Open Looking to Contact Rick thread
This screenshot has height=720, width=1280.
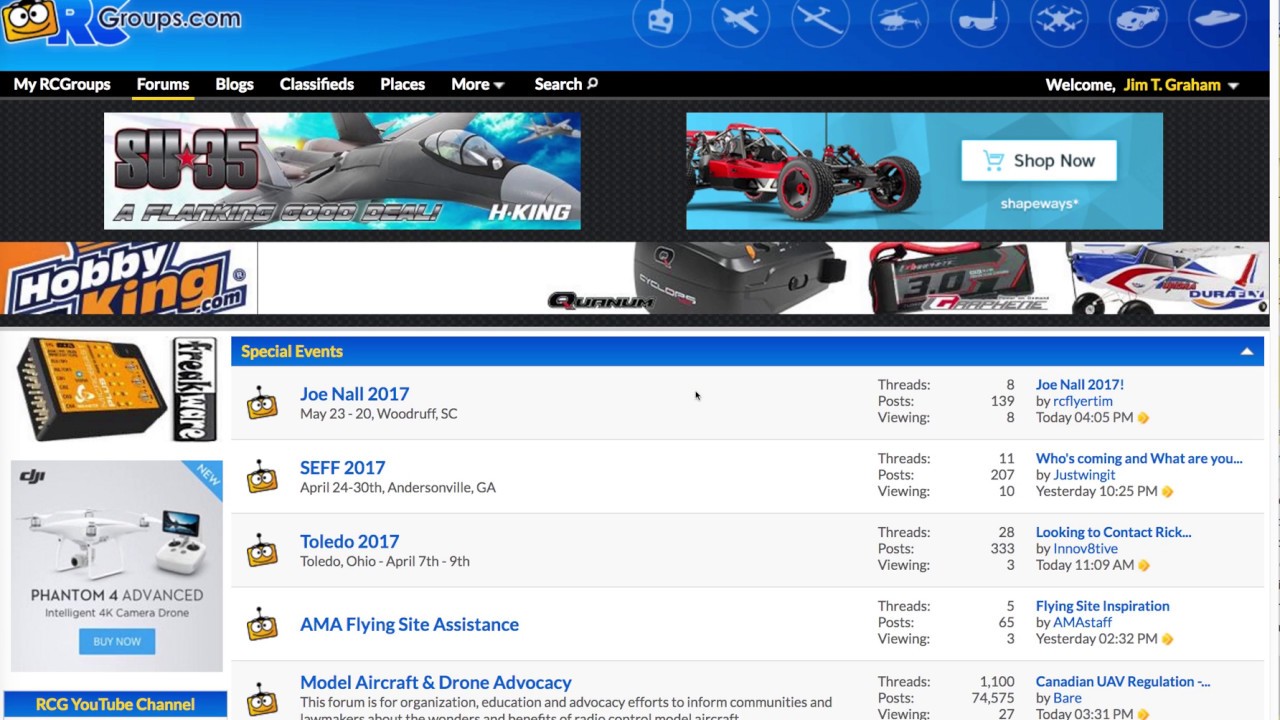(x=1113, y=532)
